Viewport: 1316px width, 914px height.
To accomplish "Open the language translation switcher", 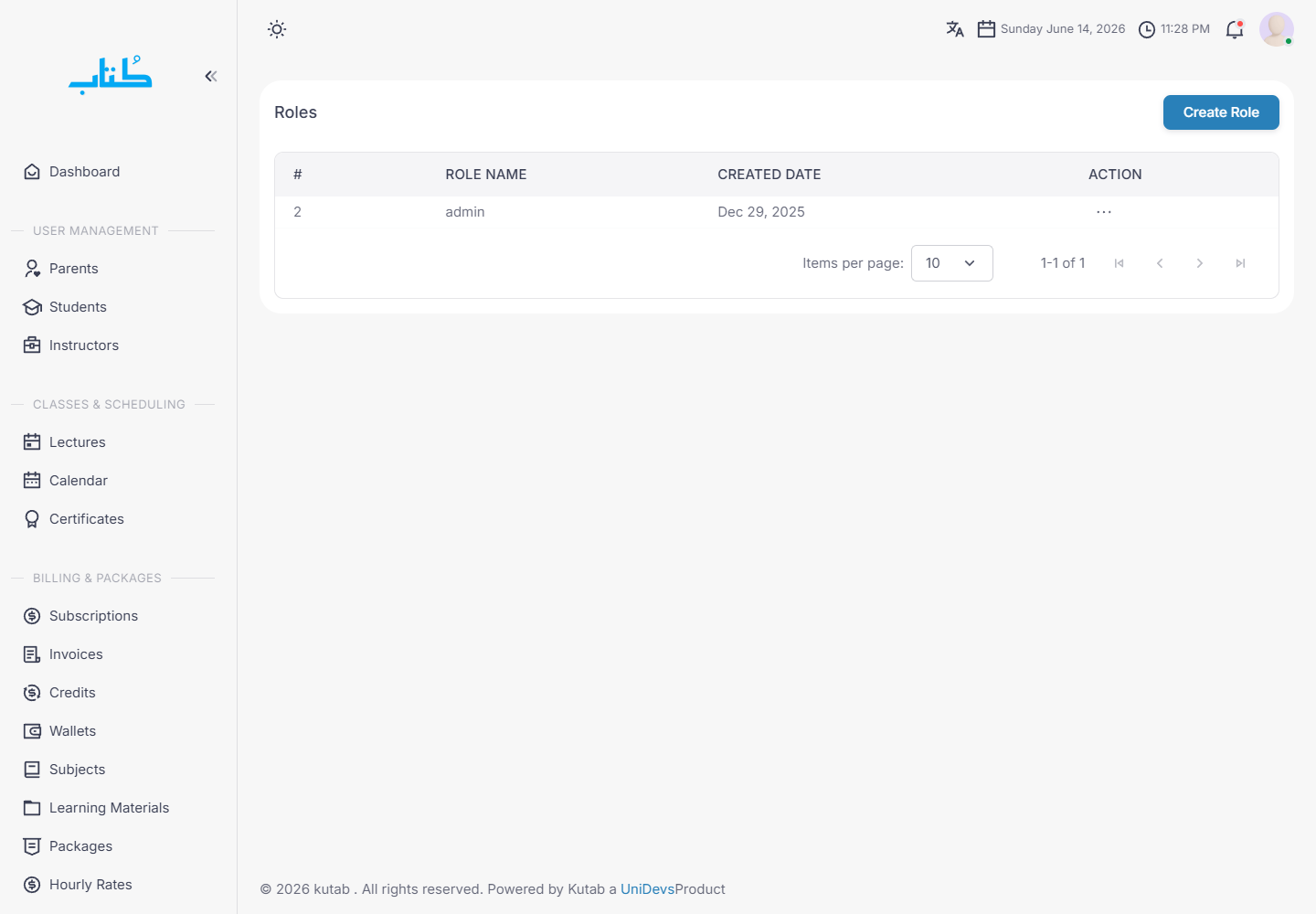I will click(955, 29).
